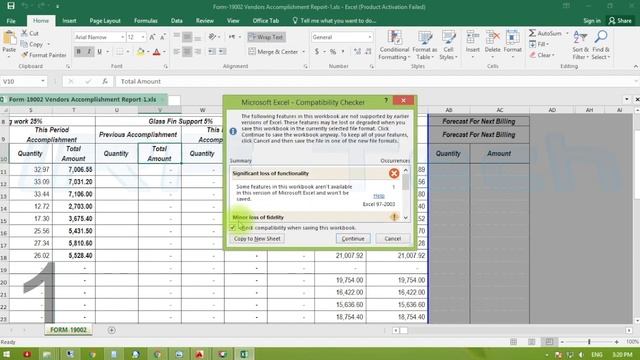This screenshot has width=640, height=360.
Task: Toggle Bold formatting
Action: click(x=78, y=52)
